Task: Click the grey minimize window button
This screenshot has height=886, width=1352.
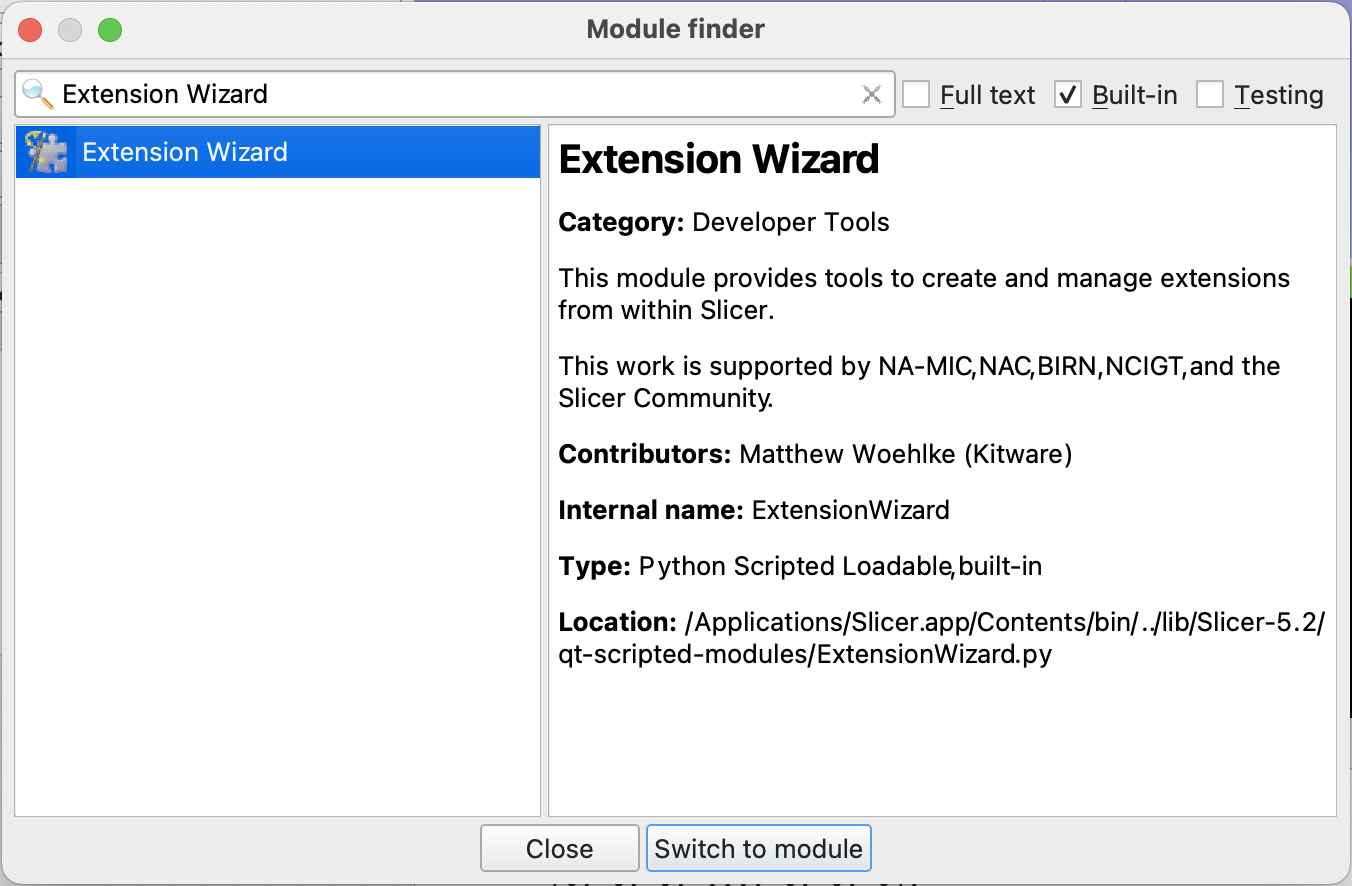Action: click(70, 30)
